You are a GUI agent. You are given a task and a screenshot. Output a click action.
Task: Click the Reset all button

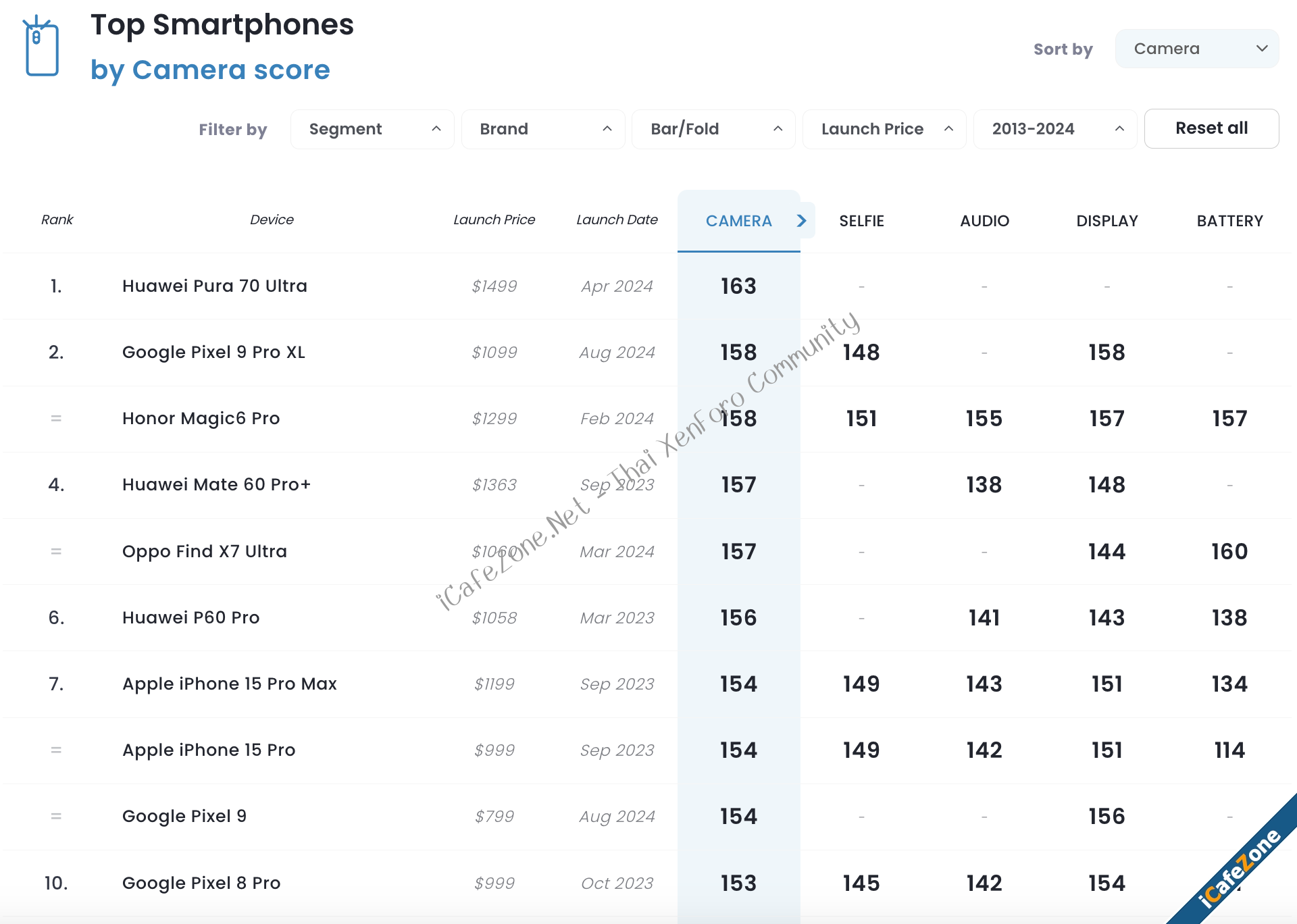click(1211, 128)
